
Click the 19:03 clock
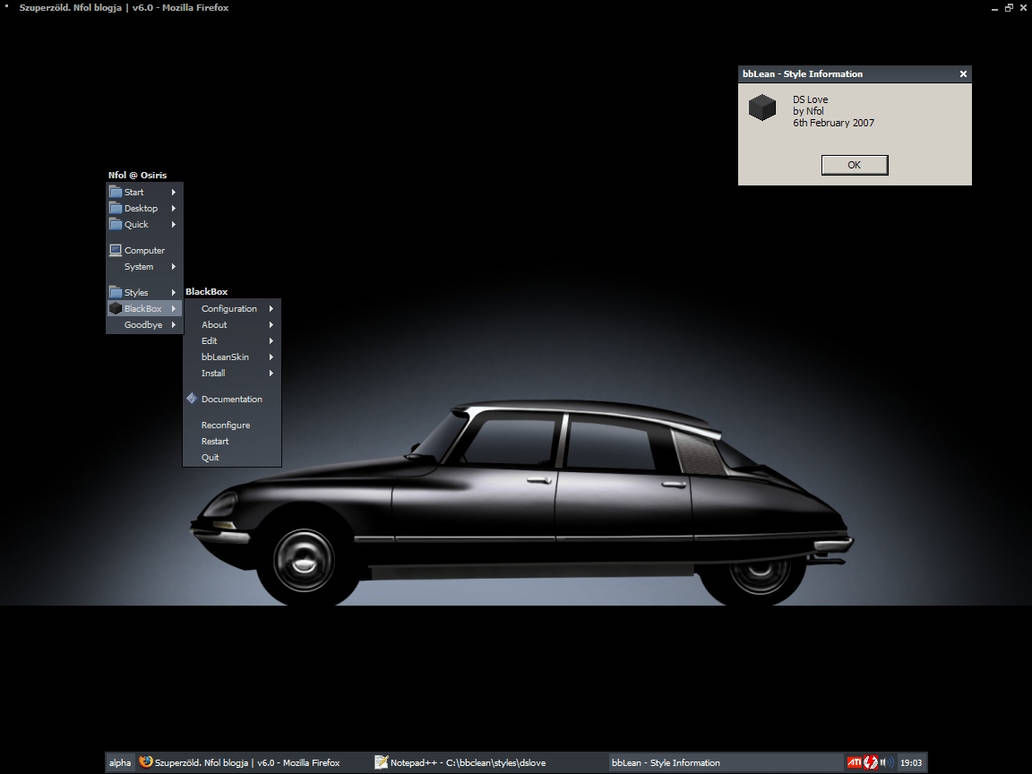(911, 763)
